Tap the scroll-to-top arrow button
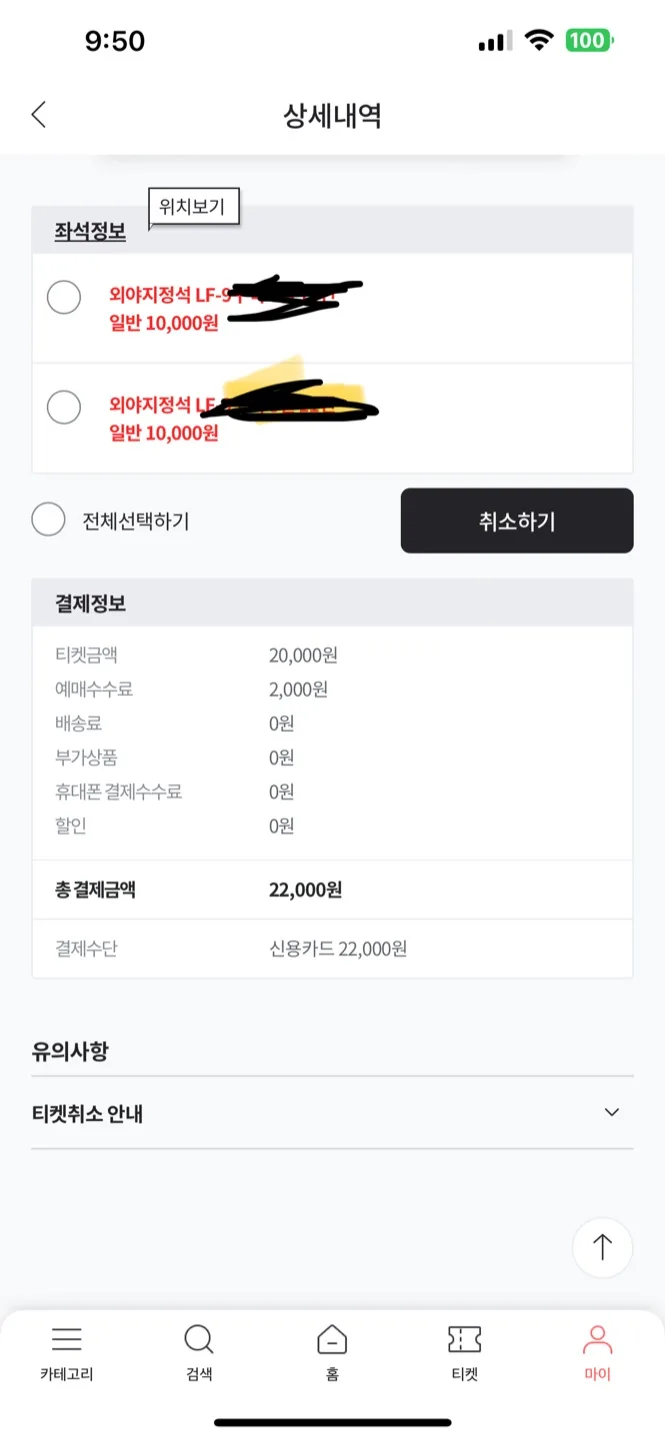 [602, 1247]
